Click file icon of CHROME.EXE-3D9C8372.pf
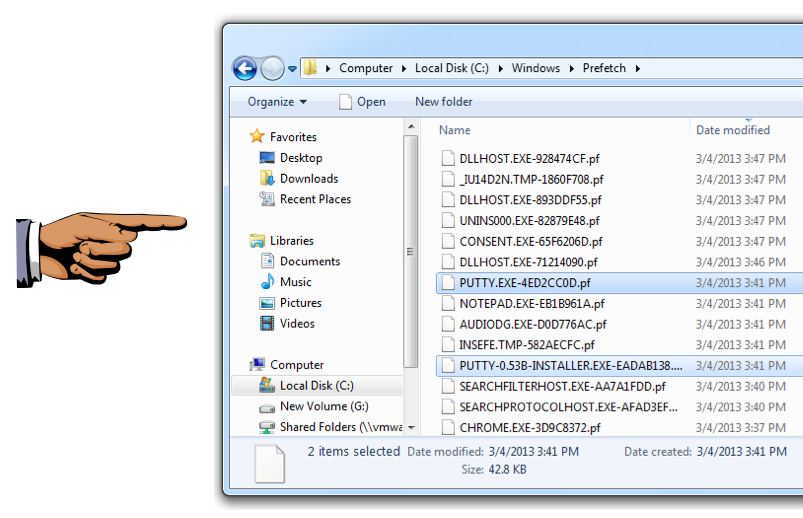This screenshot has width=803, height=518. pos(448,427)
